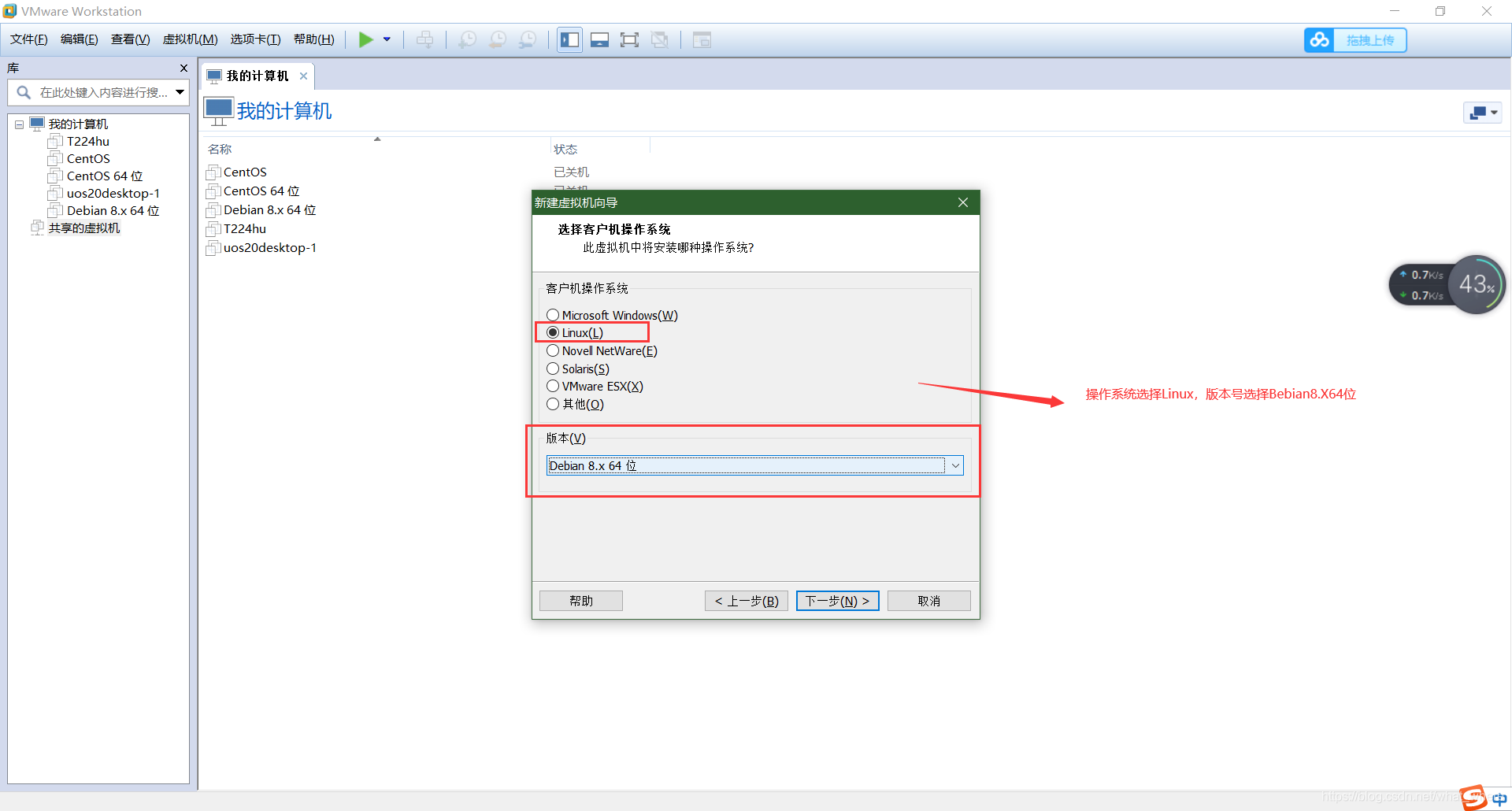Collapse the 我的计算机 tree node
Screen dimensions: 1512x811
point(19,124)
